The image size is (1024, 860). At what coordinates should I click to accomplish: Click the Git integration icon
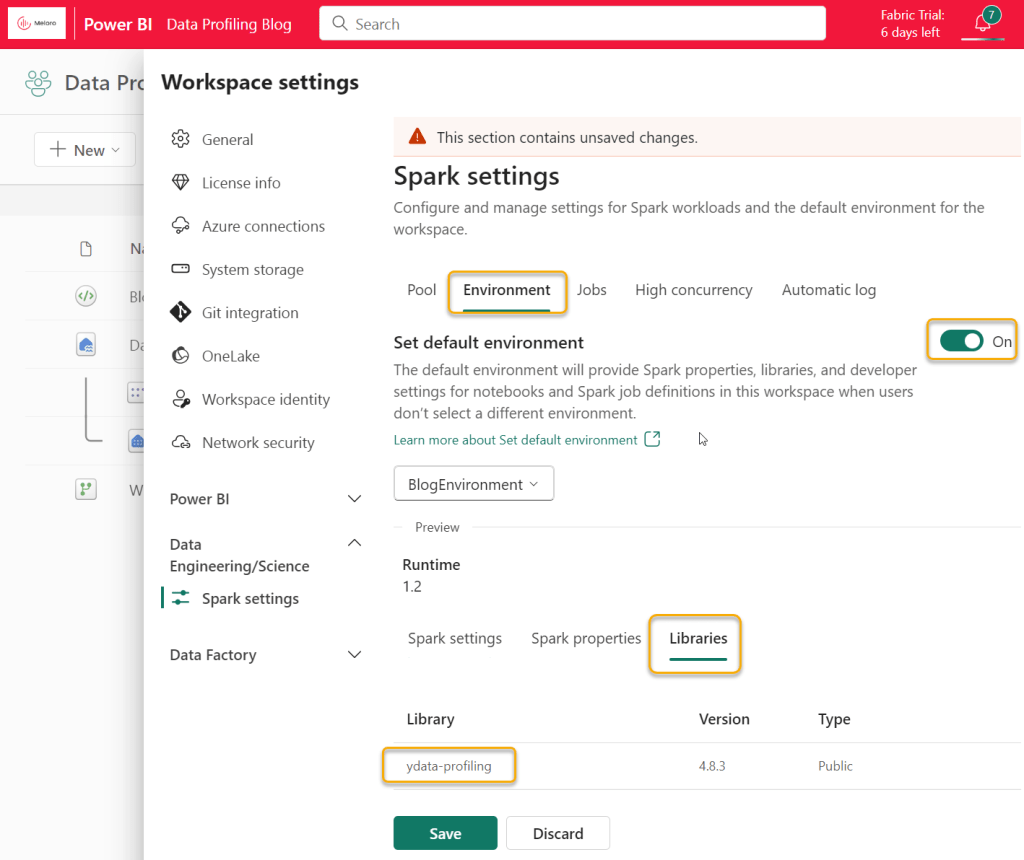(x=181, y=313)
